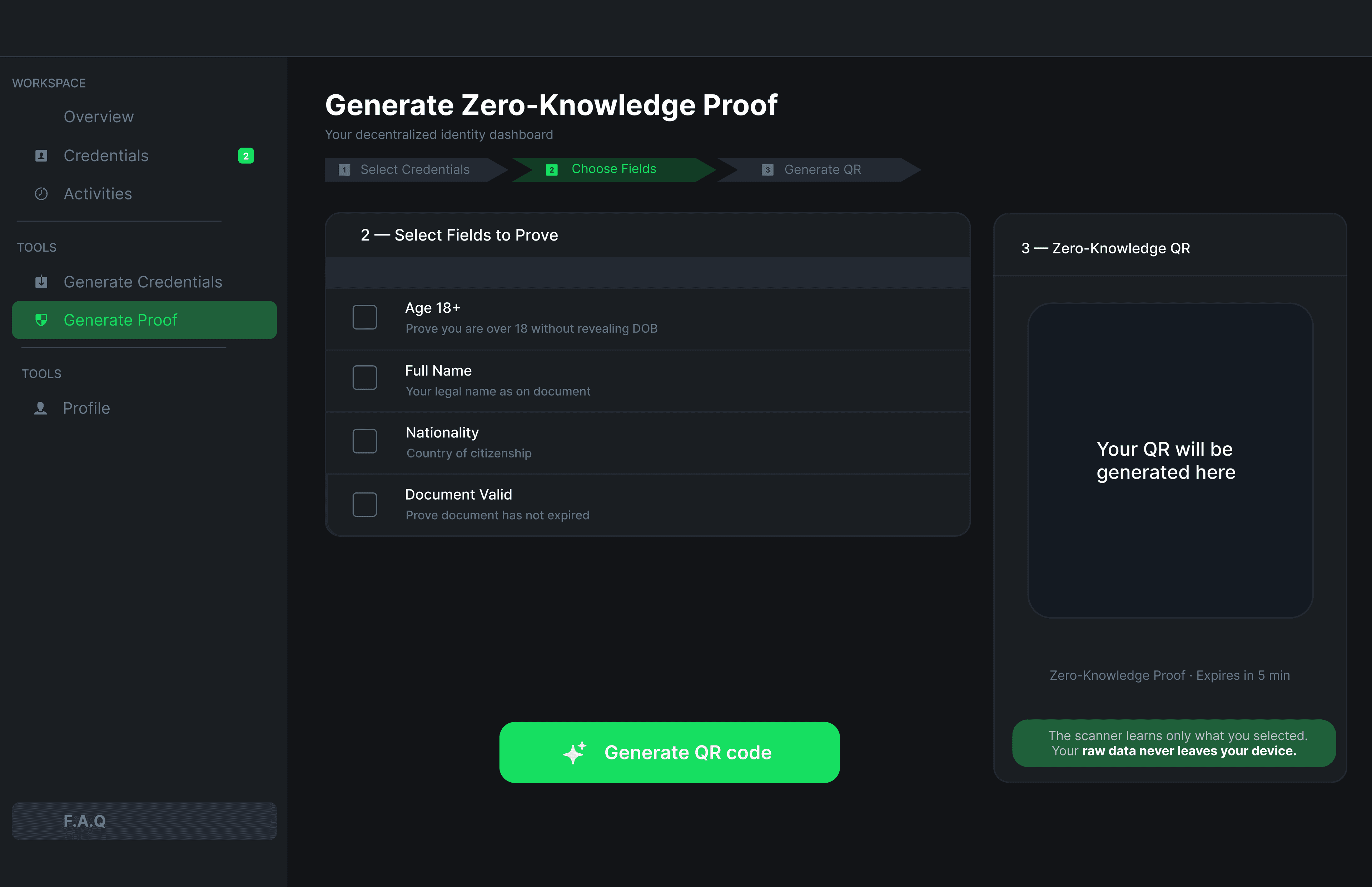Open the F.A.Q button

(x=144, y=821)
